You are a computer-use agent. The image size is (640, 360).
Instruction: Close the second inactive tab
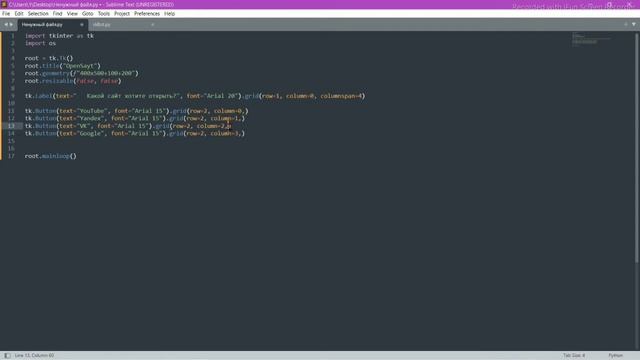[153, 24]
